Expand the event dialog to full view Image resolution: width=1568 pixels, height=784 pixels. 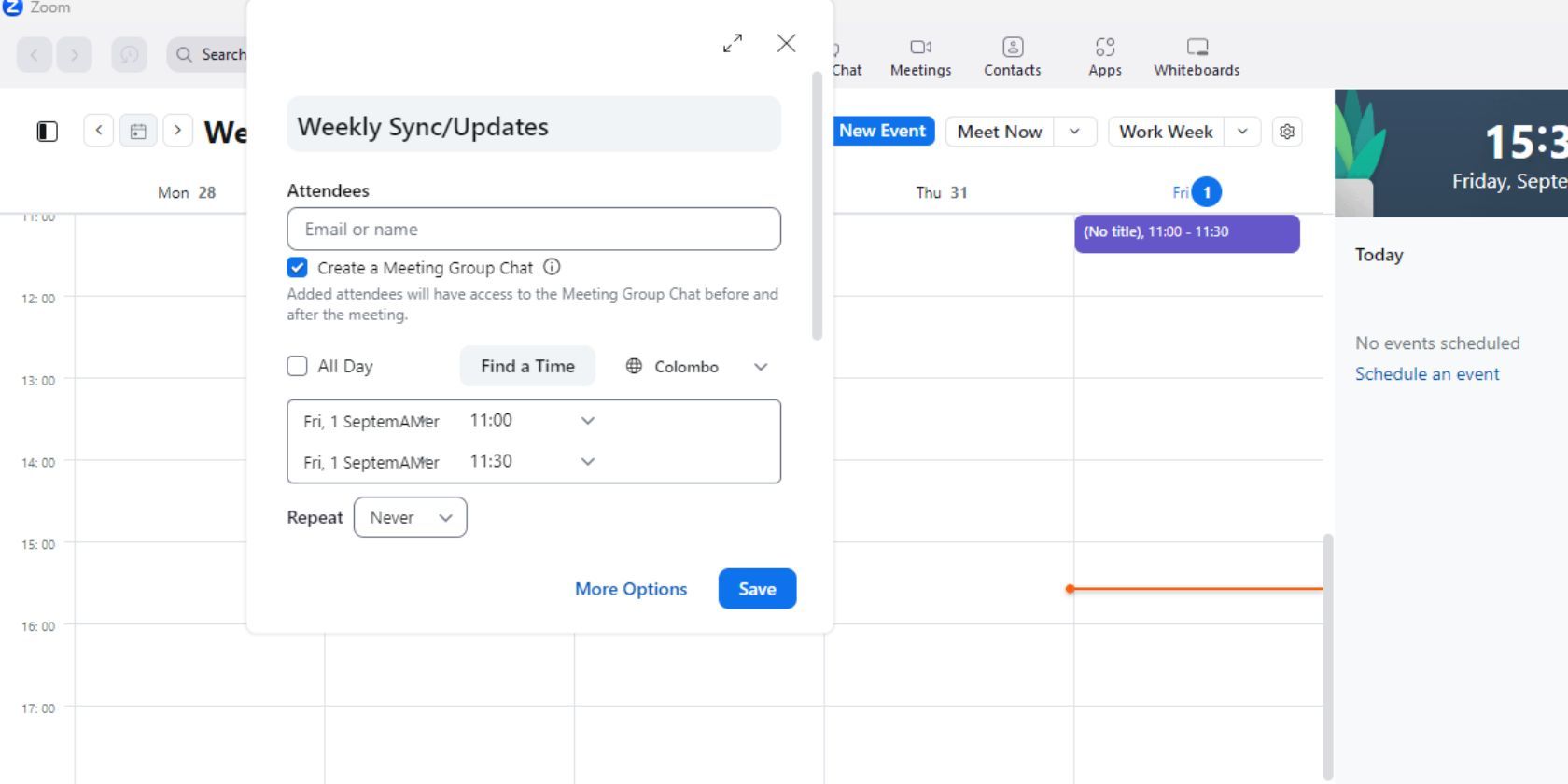(733, 43)
